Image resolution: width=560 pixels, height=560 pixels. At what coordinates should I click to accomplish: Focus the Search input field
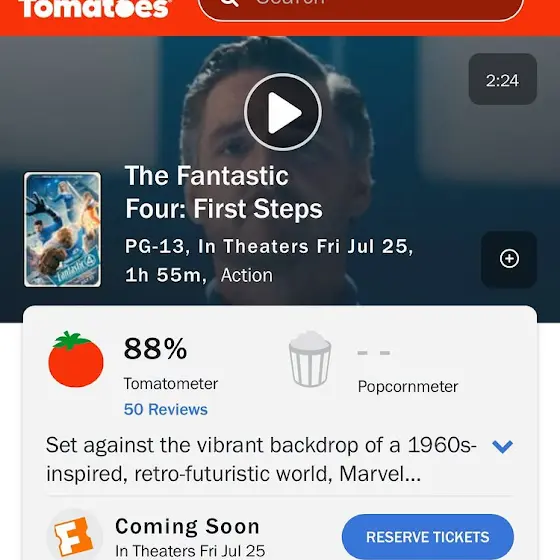361,9
